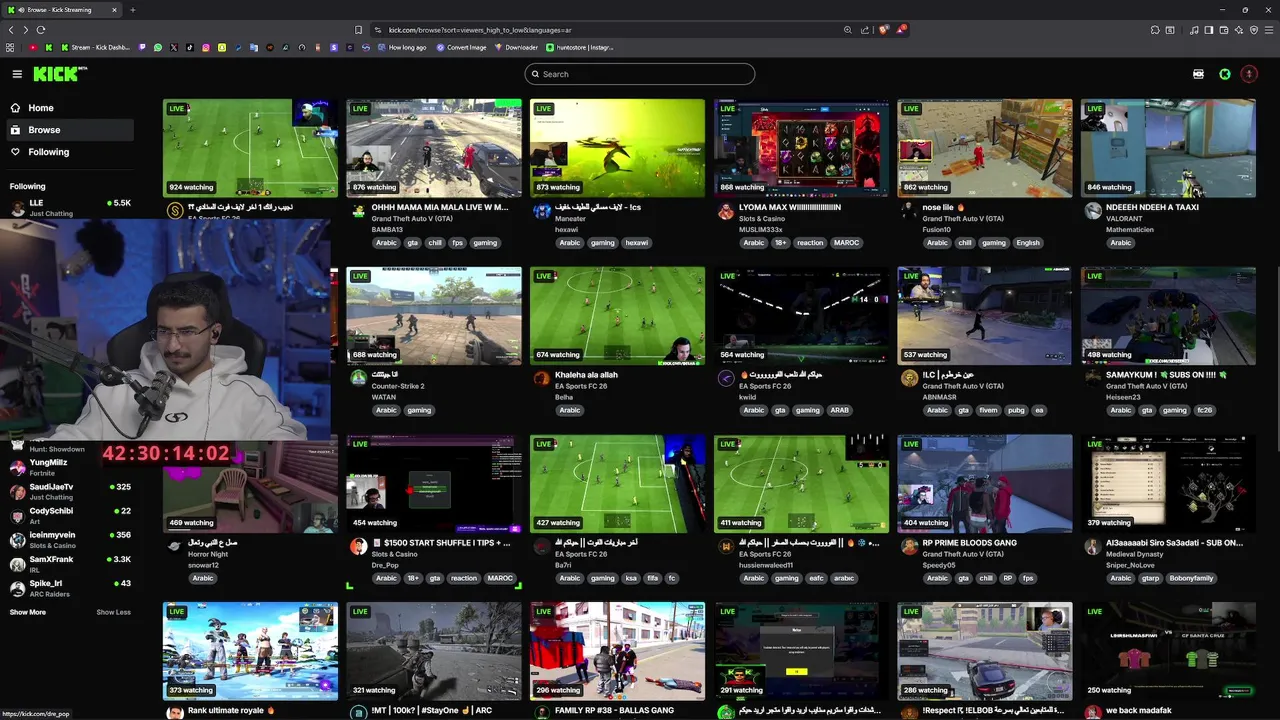Open the Kick hamburger sidebar menu
Viewport: 1280px width, 720px height.
pyautogui.click(x=17, y=74)
